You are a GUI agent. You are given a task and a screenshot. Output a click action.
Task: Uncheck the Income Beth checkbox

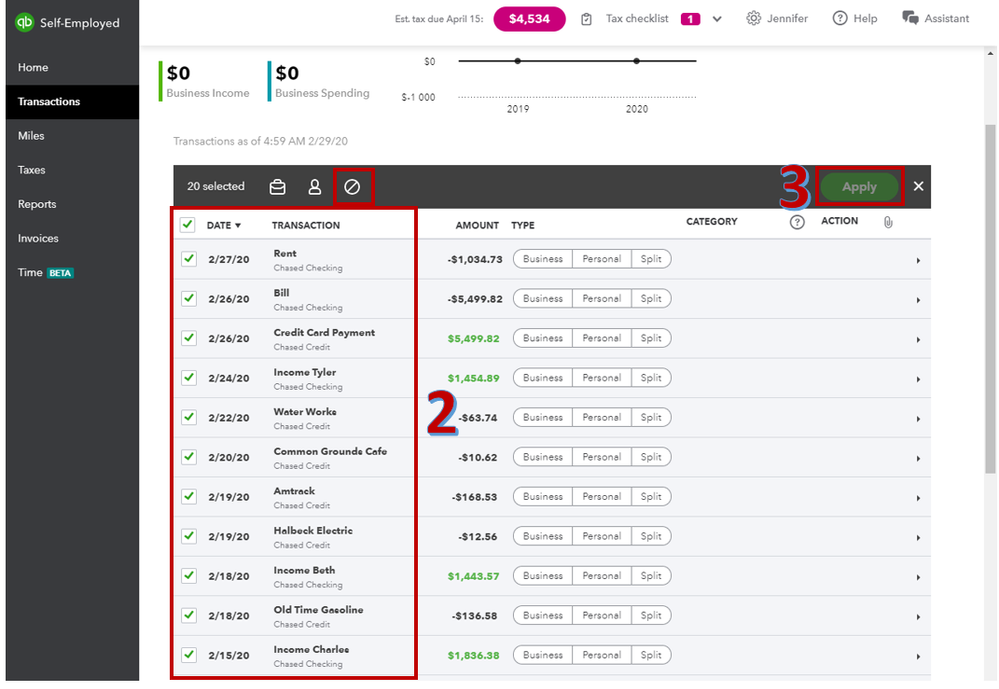pos(189,575)
